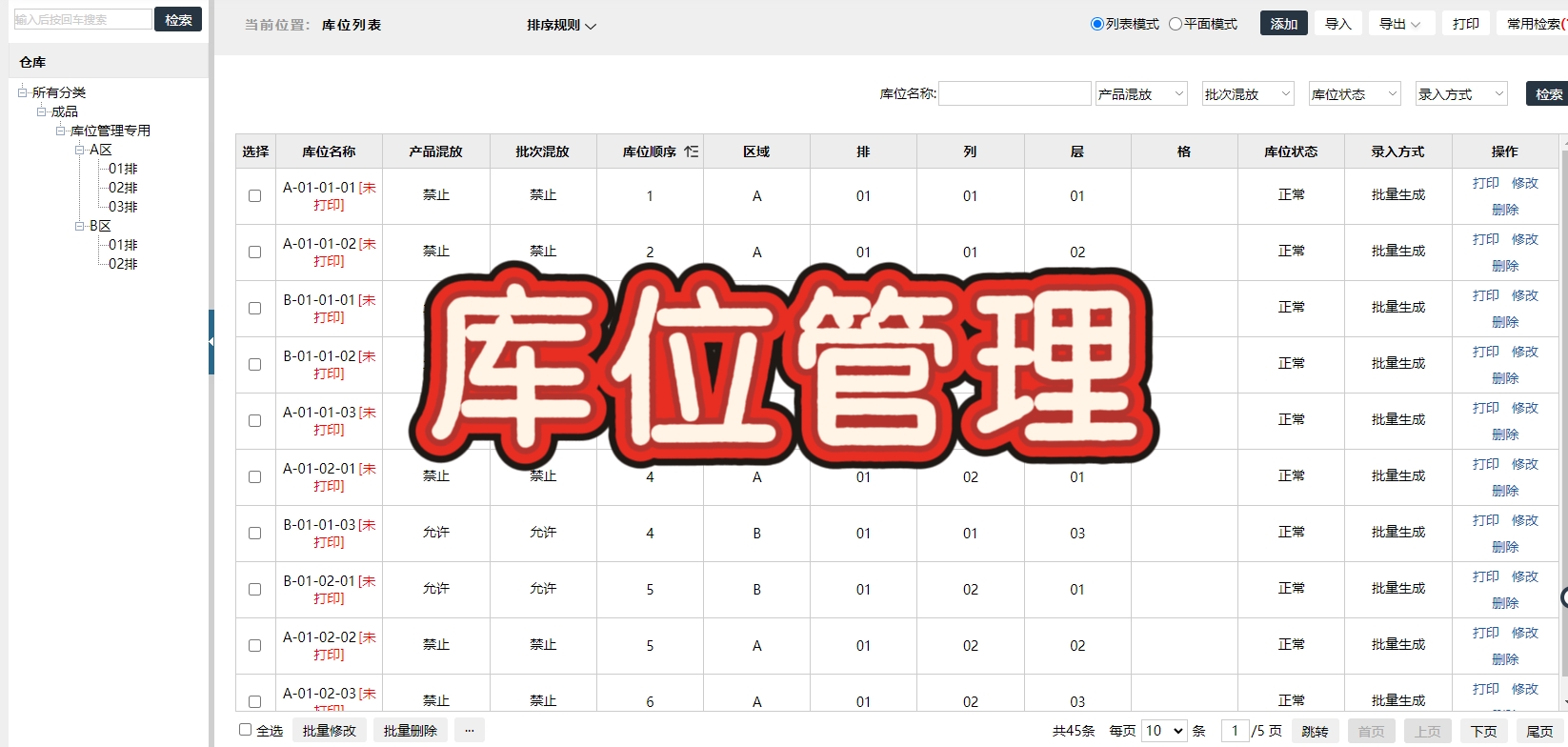Viewport: 1568px width, 747px height.
Task: Change the per-page count selector showing 10
Action: pos(1164,731)
